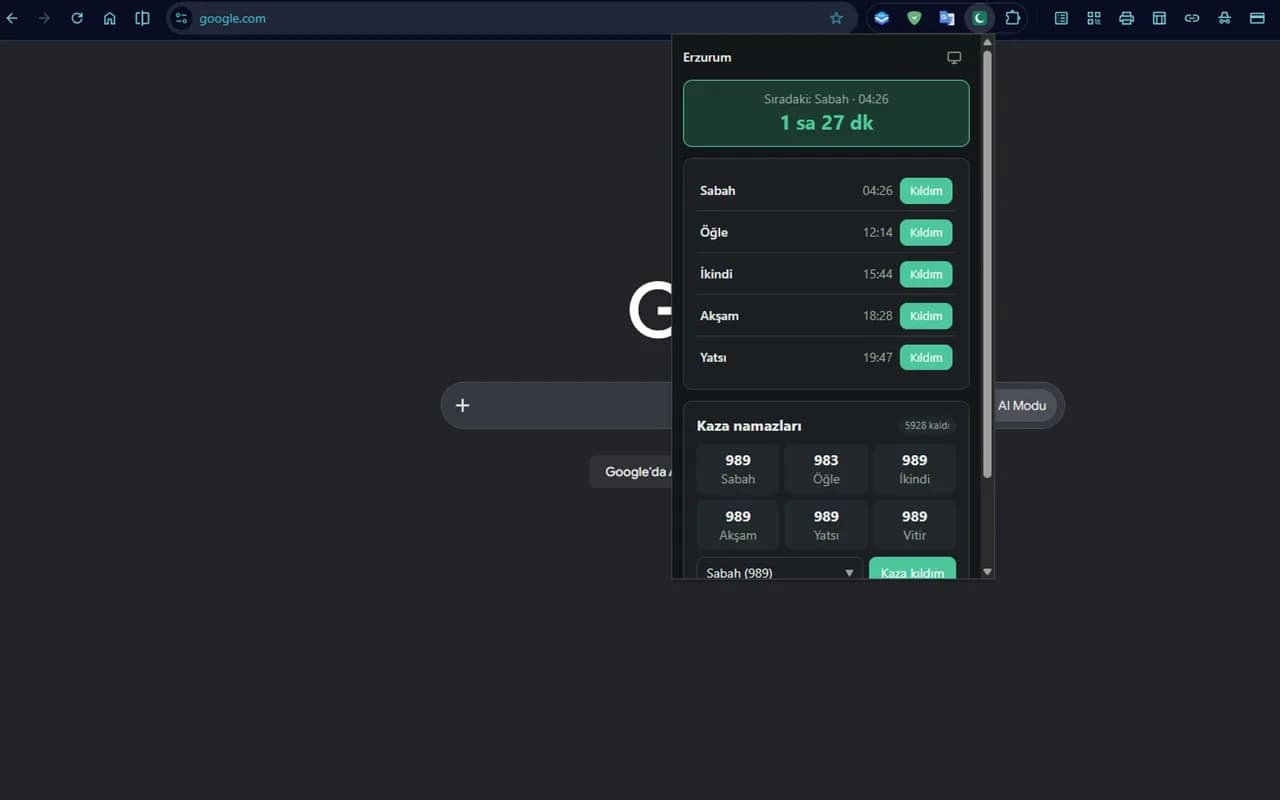1280x800 pixels.
Task: Select the 989 Akşam kaza card
Action: [x=738, y=525]
